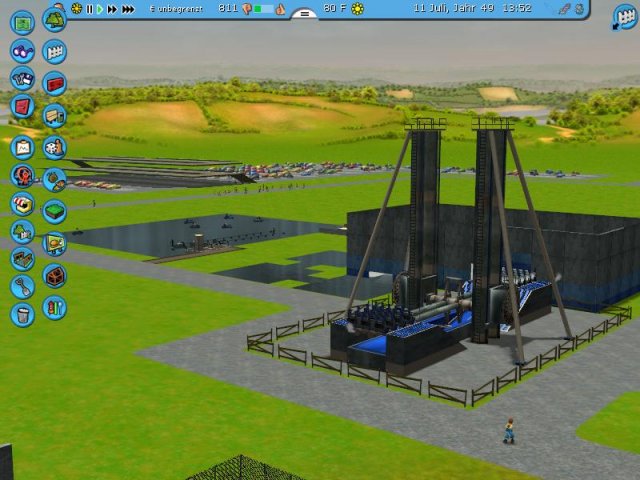Click the green park rating bar
The width and height of the screenshot is (640, 480).
[x=263, y=9]
